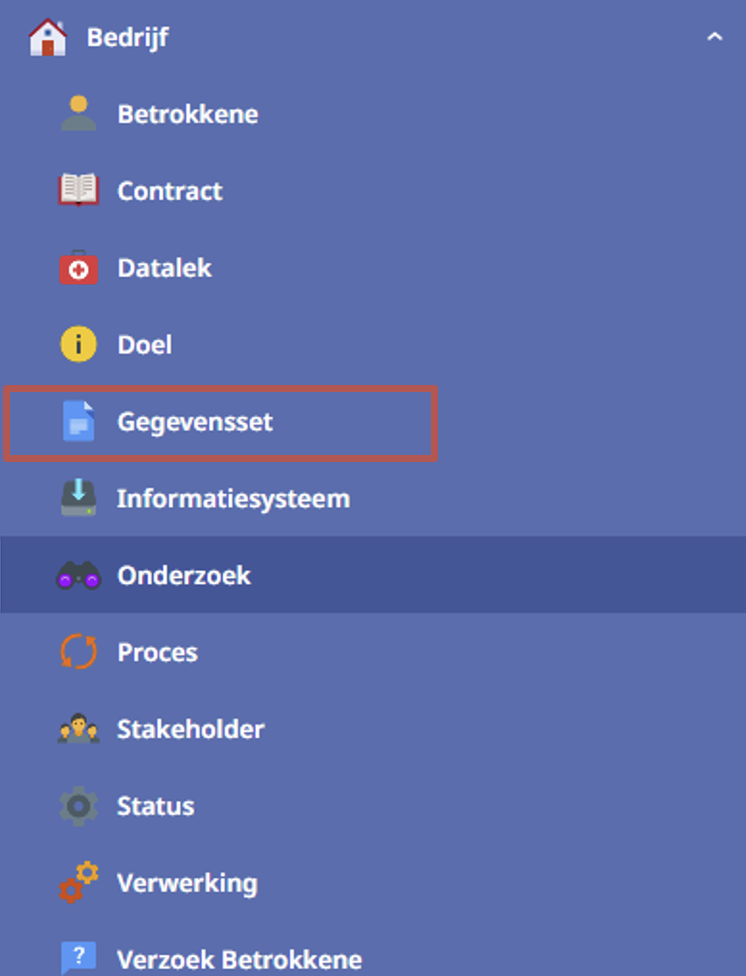Open the Status gear icon
The height and width of the screenshot is (976, 746).
click(x=78, y=806)
